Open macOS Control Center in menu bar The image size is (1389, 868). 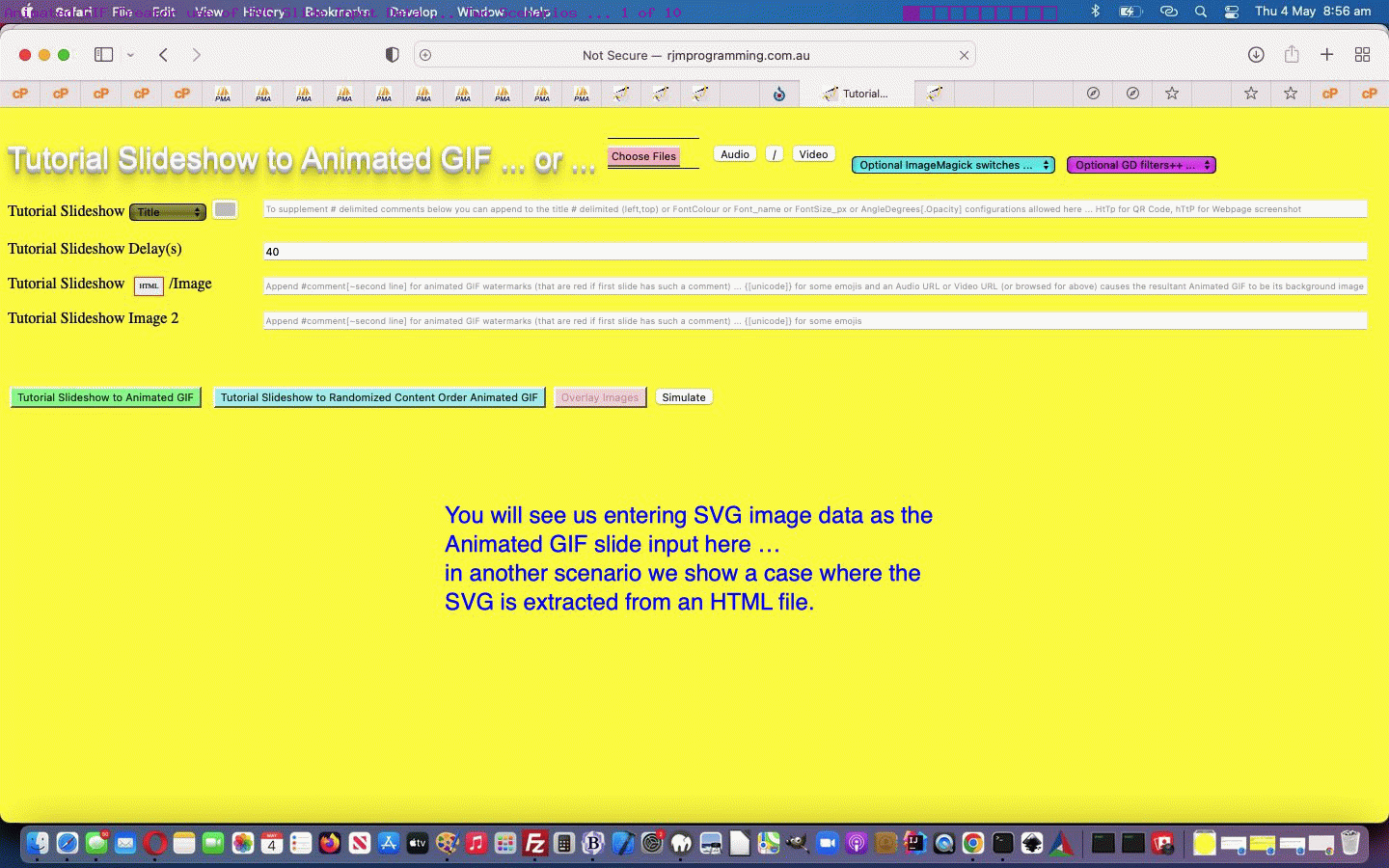(1232, 12)
